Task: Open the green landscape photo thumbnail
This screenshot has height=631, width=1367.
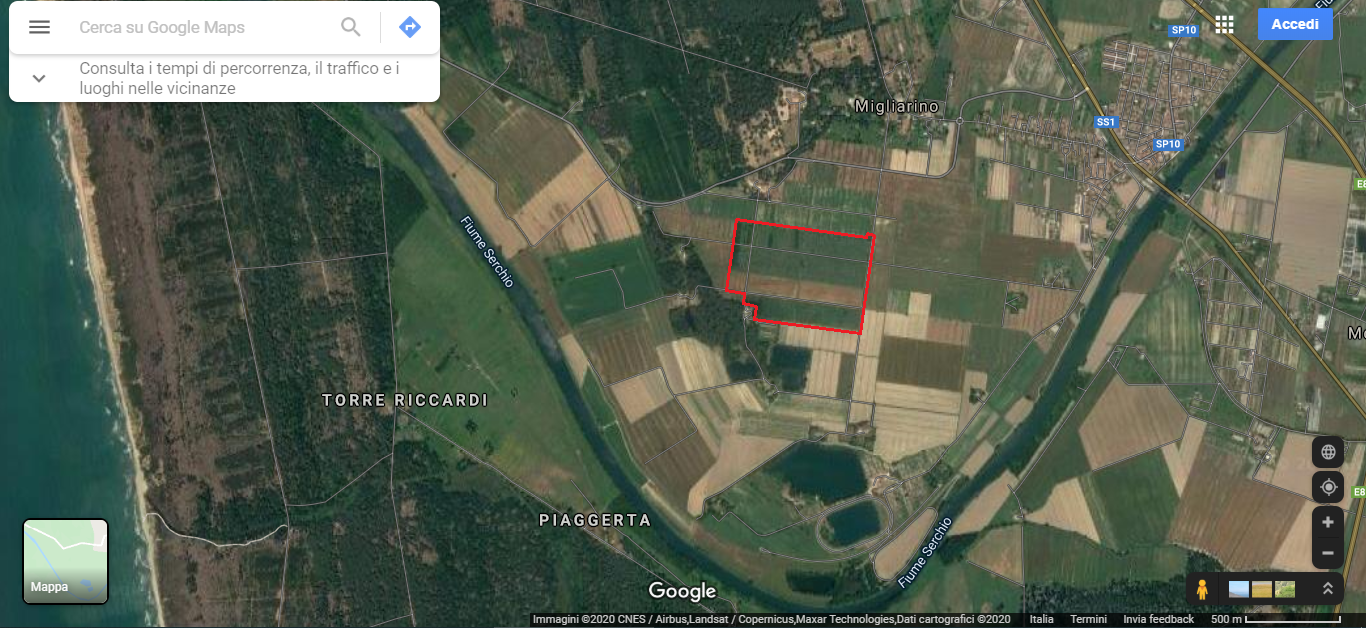Action: click(1285, 589)
